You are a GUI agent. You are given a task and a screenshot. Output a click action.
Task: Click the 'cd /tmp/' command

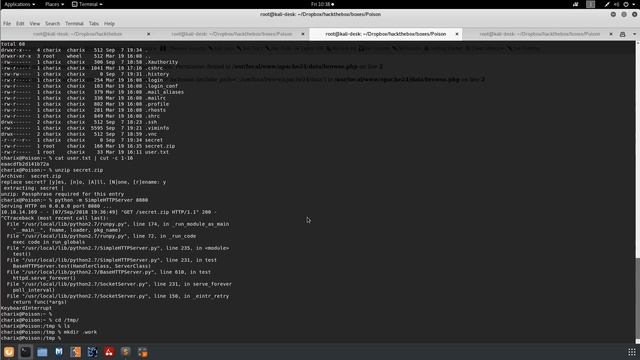click(x=67, y=320)
